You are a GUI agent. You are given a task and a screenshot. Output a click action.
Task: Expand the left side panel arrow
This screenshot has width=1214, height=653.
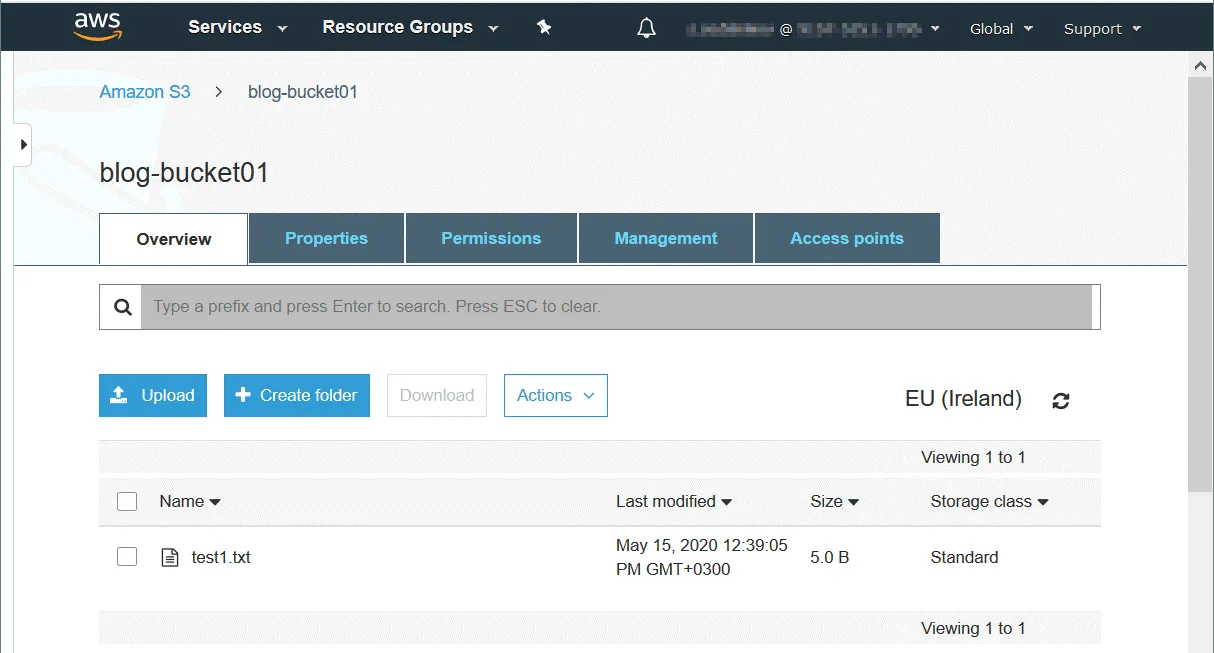coord(23,145)
